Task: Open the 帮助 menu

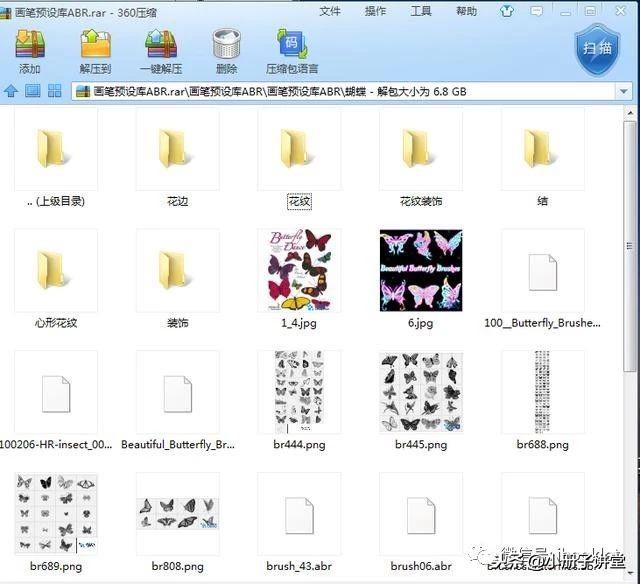Action: click(467, 11)
